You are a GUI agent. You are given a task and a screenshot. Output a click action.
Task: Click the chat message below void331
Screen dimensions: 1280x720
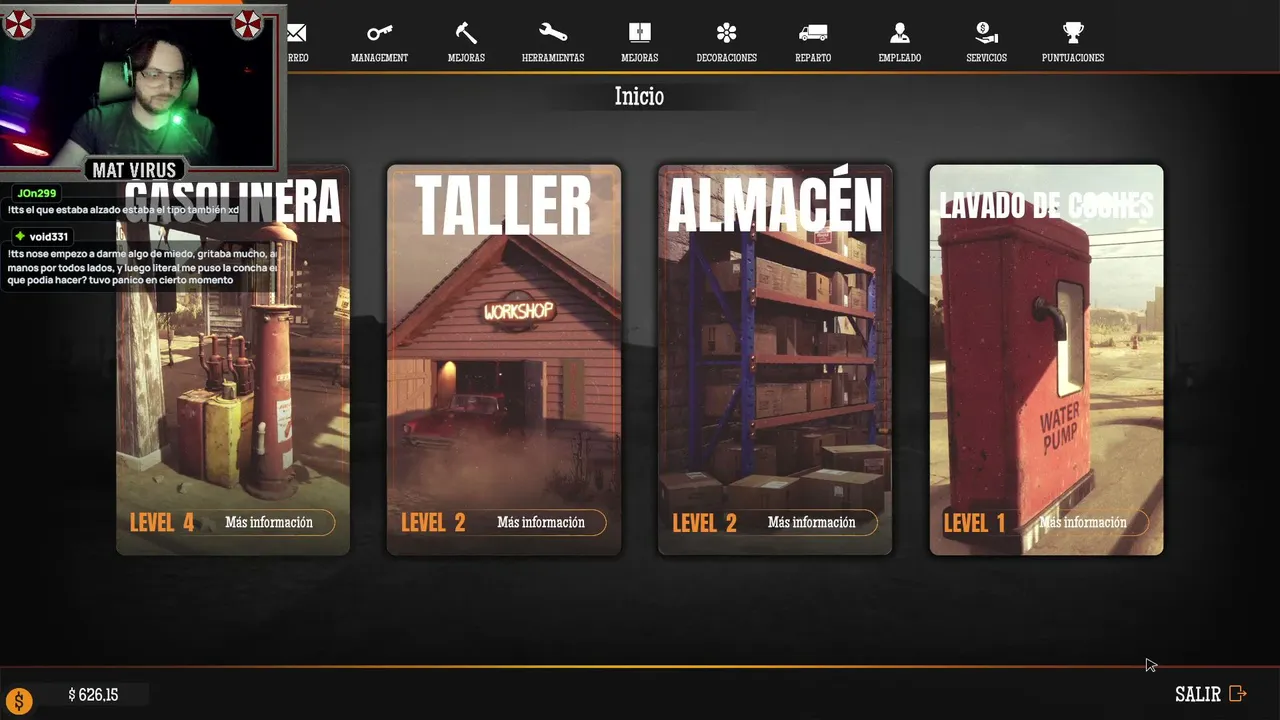(x=143, y=267)
